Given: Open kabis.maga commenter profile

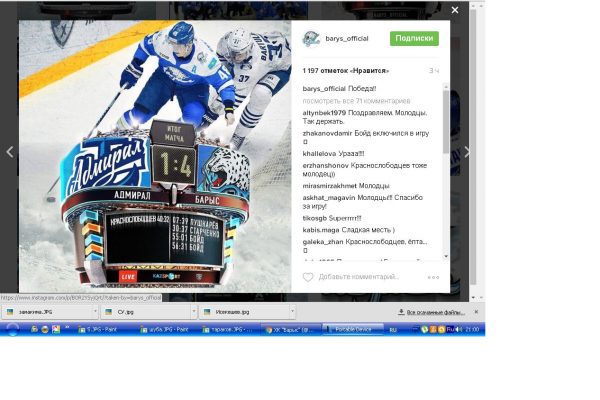Looking at the screenshot, I should 321,230.
